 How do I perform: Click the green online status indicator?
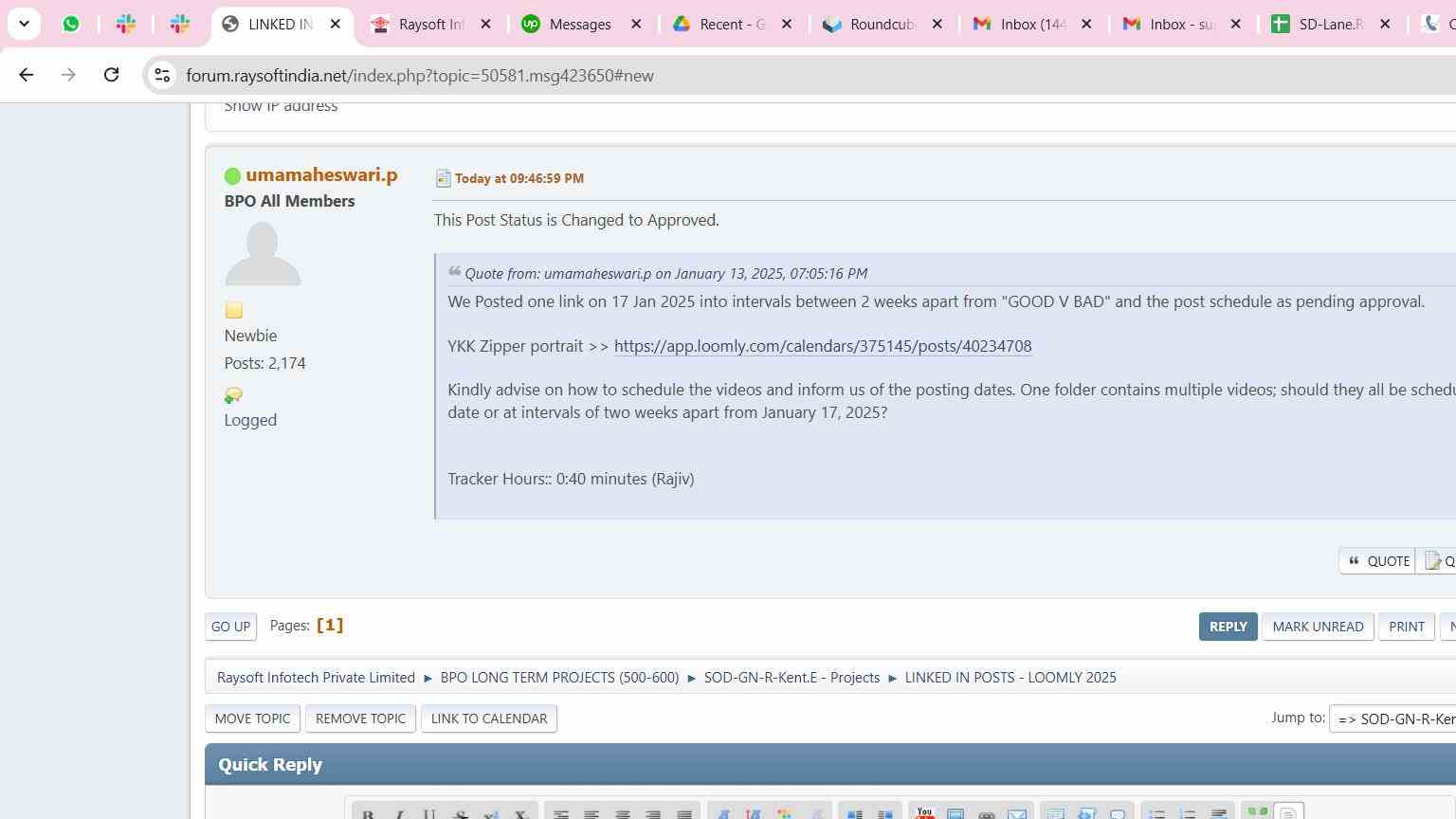coord(232,176)
